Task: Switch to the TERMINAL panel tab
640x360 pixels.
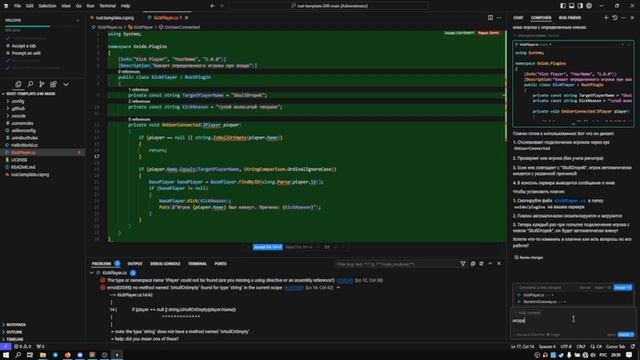Action: pyautogui.click(x=197, y=264)
